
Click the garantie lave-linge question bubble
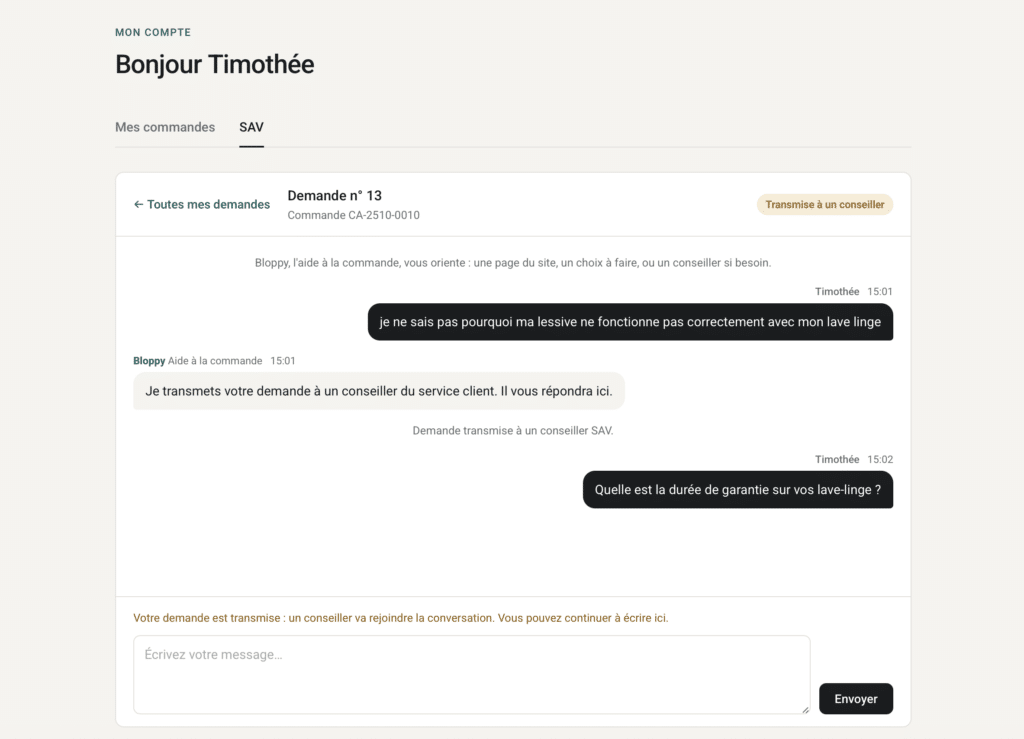[x=737, y=490]
